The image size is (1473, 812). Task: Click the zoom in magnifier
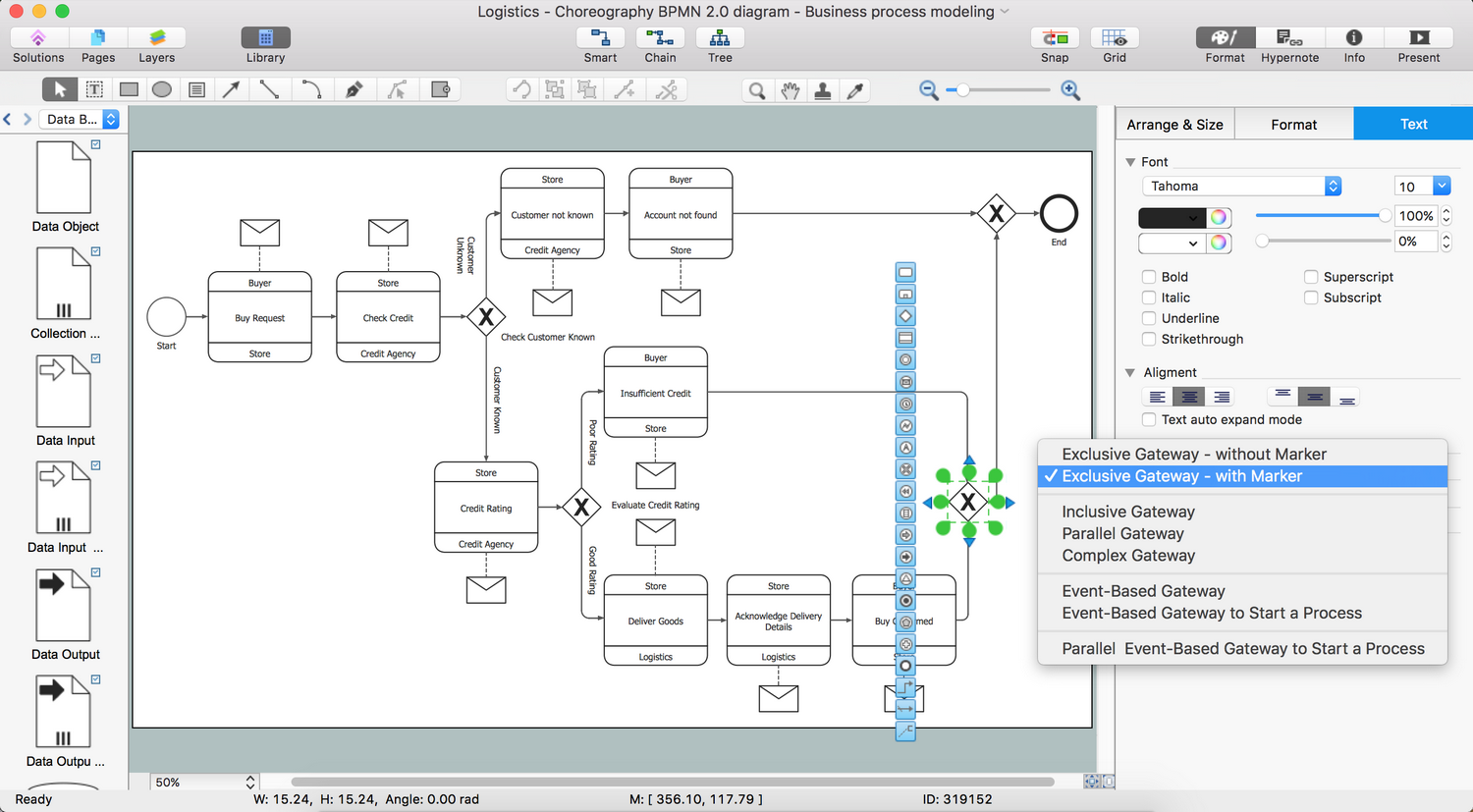(1070, 90)
